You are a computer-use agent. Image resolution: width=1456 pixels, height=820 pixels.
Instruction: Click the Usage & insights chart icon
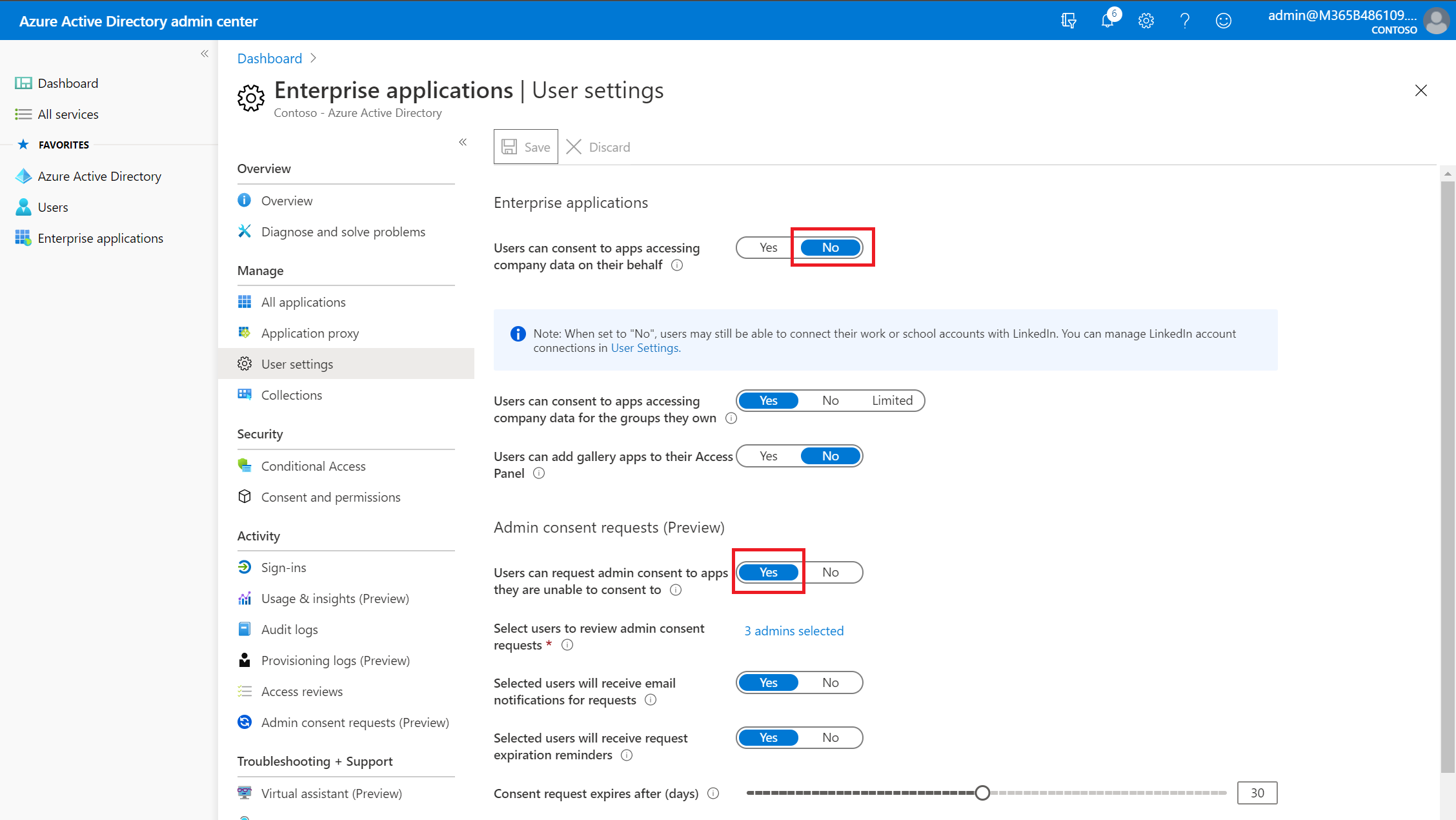tap(244, 598)
